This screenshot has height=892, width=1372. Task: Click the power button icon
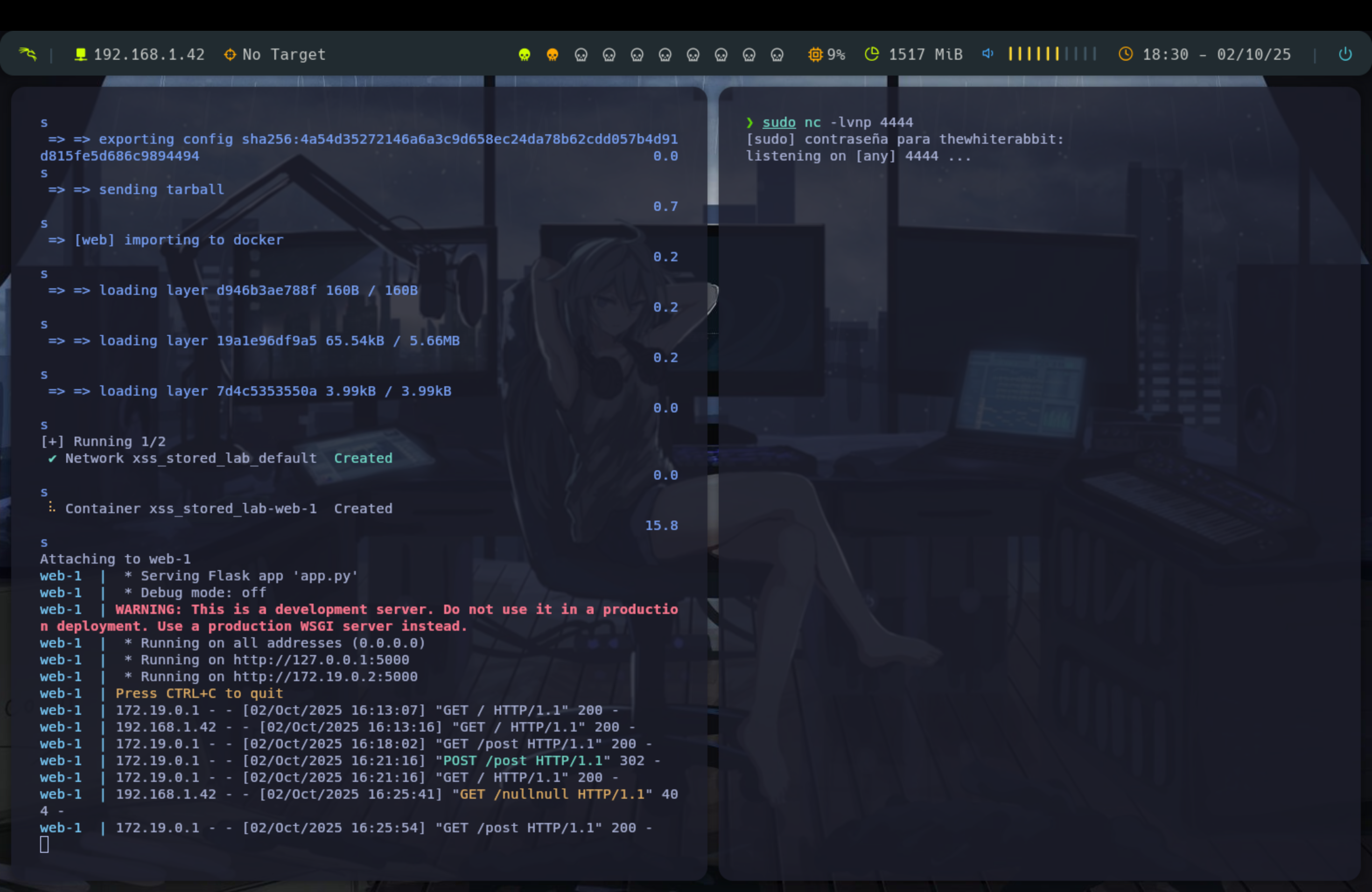click(x=1345, y=54)
